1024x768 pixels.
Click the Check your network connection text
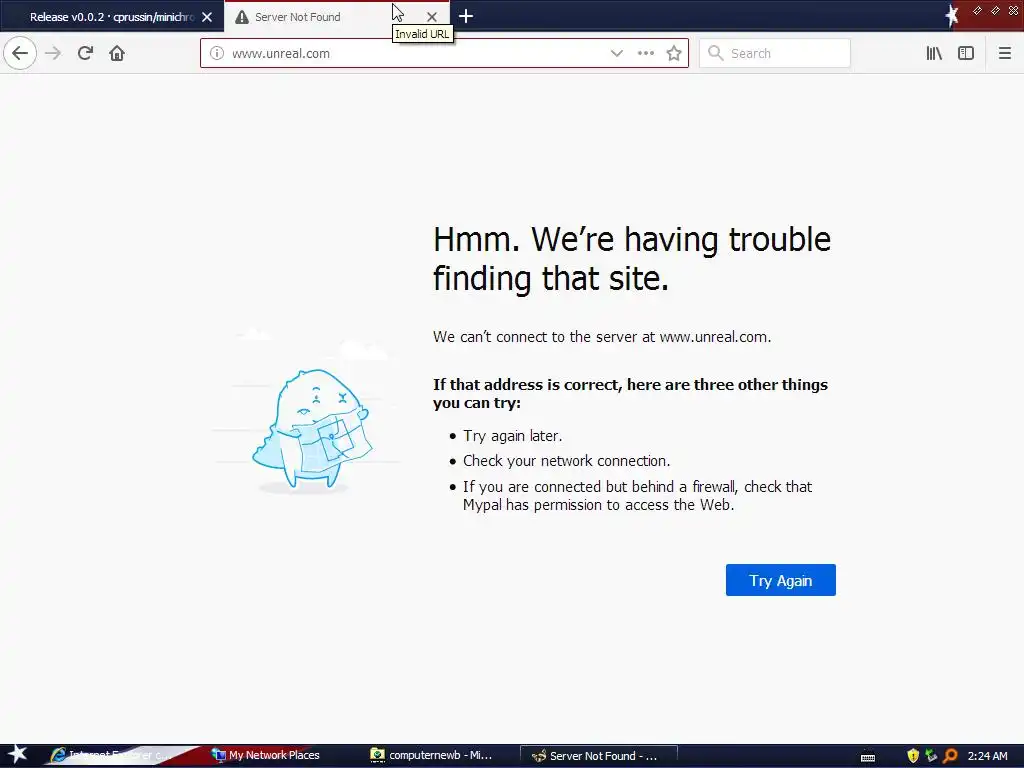[x=566, y=461]
